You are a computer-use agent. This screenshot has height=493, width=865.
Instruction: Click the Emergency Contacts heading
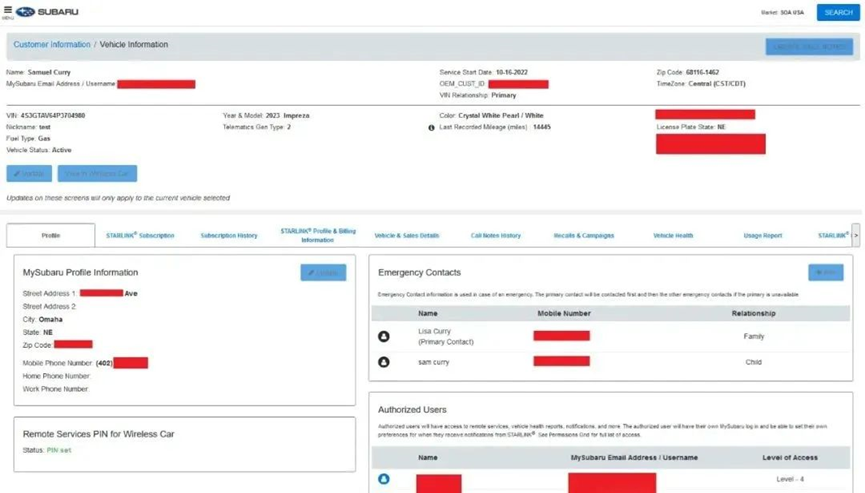click(x=419, y=272)
